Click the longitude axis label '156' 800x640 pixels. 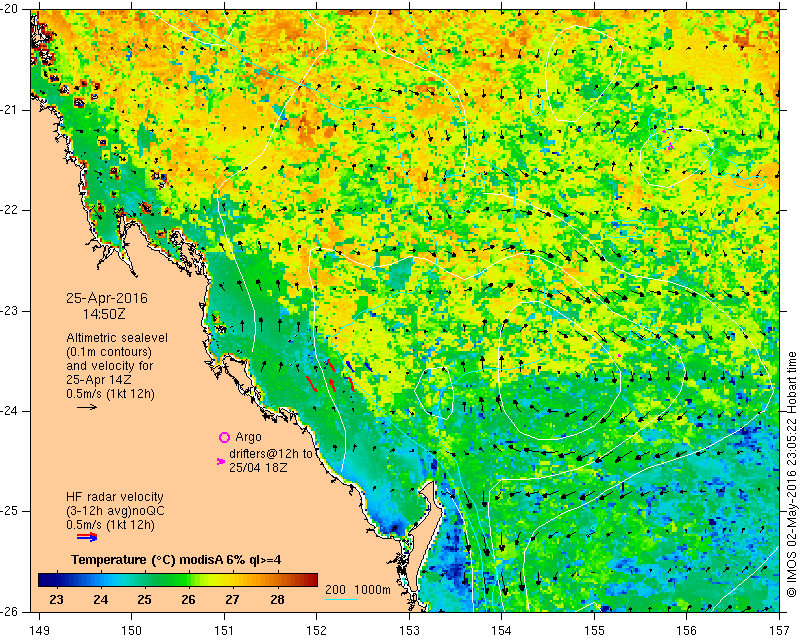(x=687, y=631)
